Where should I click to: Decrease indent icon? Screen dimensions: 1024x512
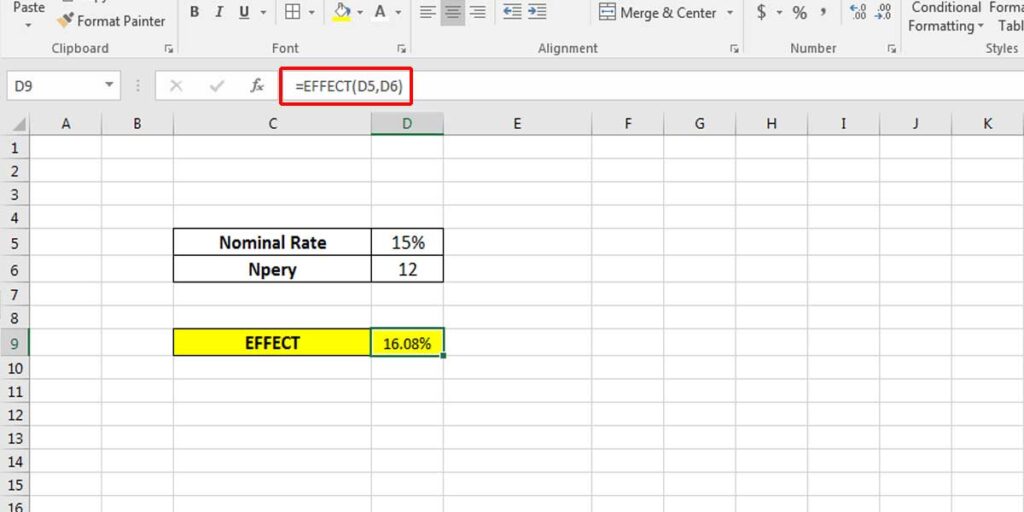pyautogui.click(x=513, y=12)
